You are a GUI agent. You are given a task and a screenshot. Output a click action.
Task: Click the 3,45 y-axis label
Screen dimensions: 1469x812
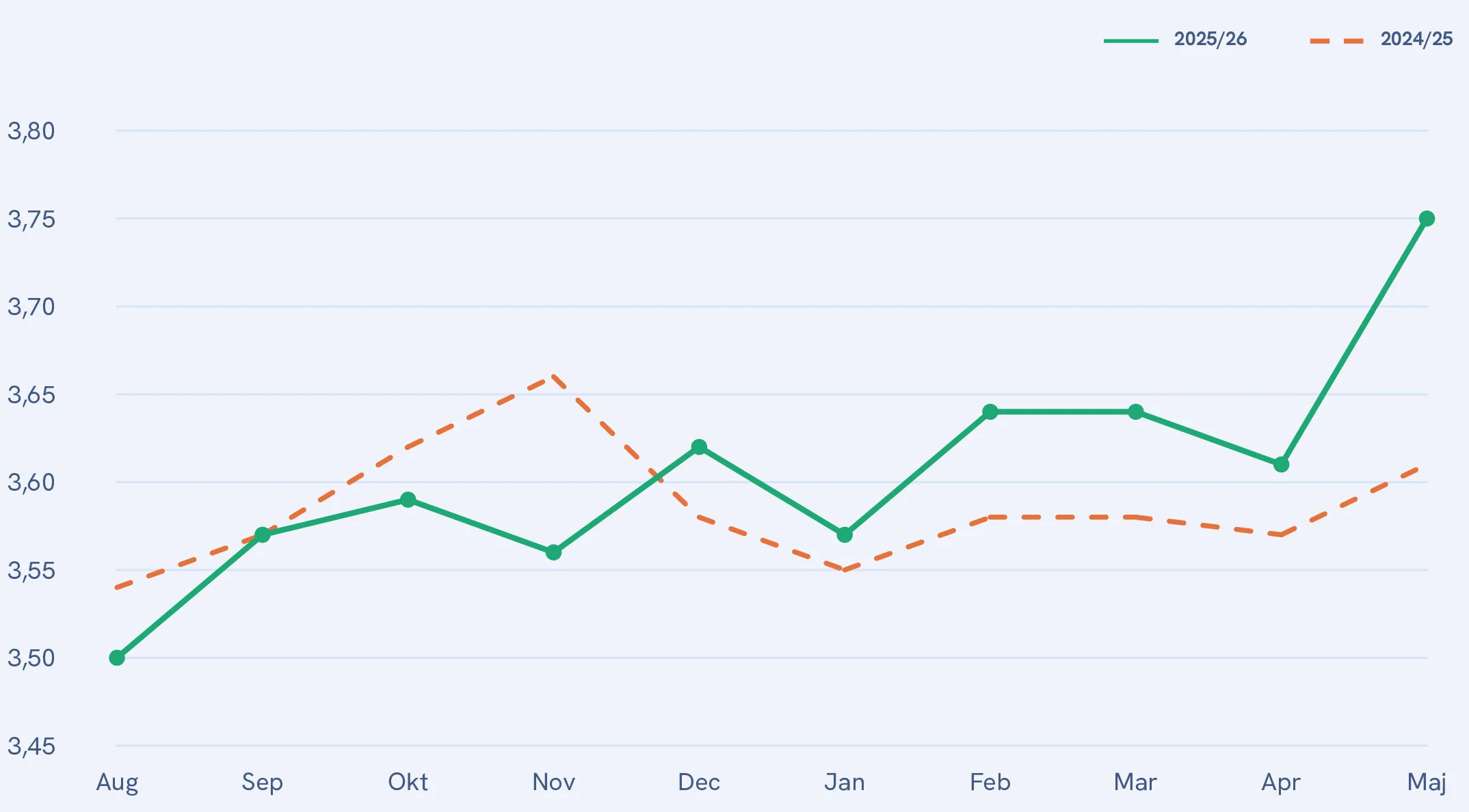pos(31,746)
